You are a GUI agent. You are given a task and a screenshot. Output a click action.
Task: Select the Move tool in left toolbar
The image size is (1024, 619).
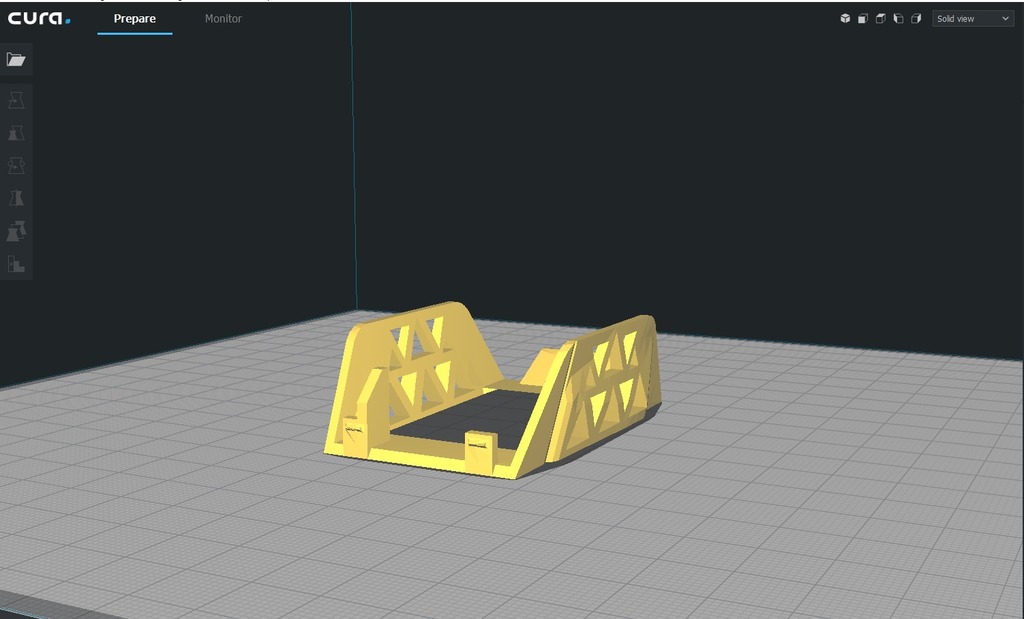[16, 101]
